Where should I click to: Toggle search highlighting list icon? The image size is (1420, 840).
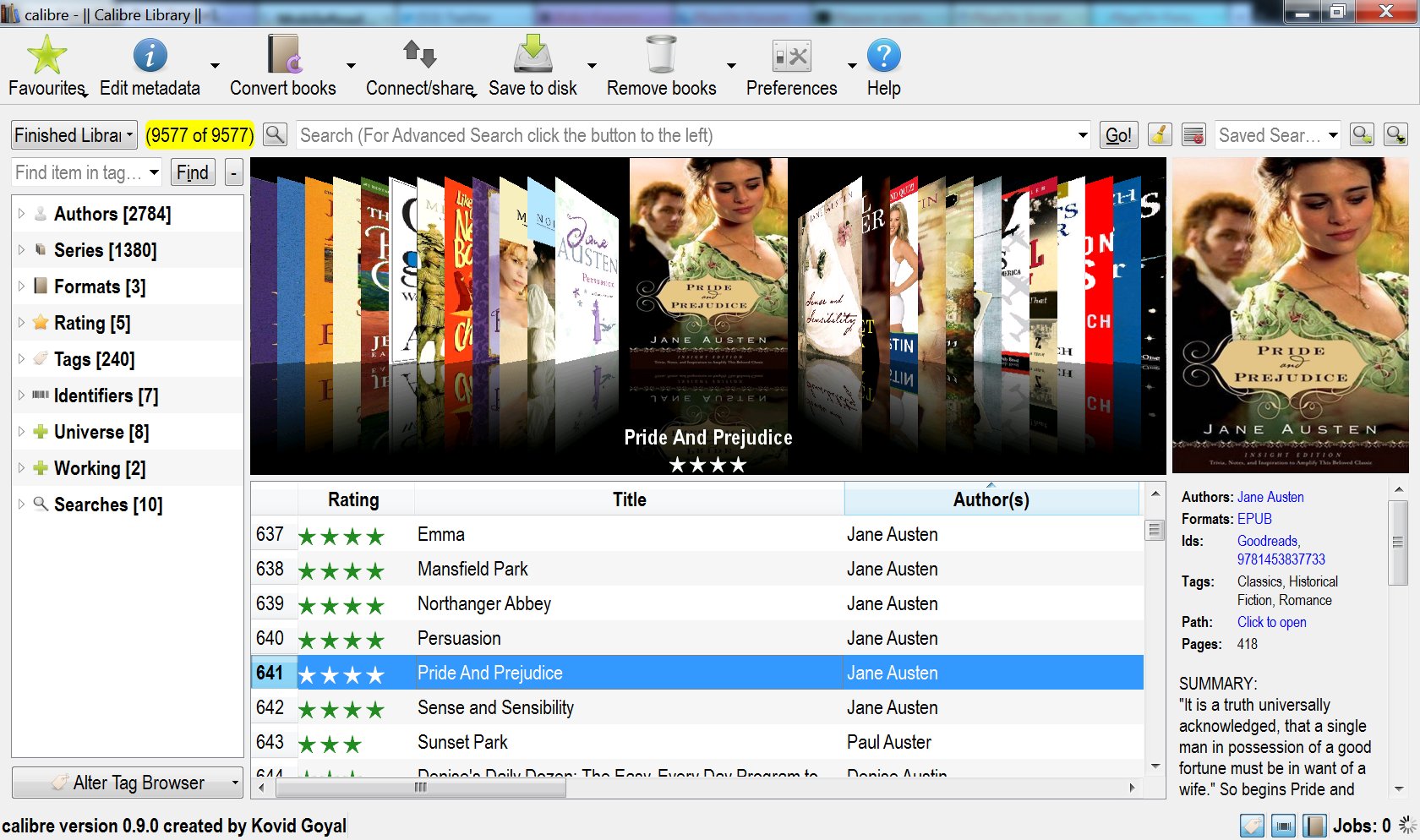pyautogui.click(x=1193, y=134)
